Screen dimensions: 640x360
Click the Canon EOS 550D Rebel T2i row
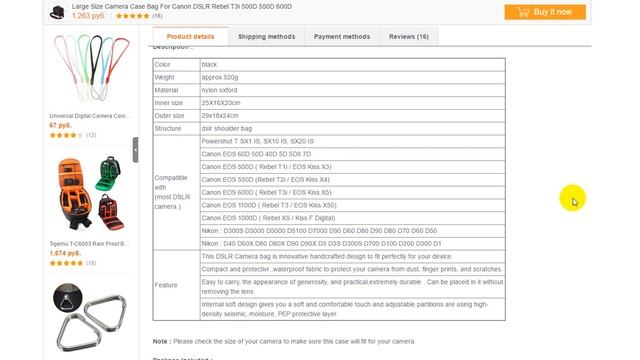point(353,180)
